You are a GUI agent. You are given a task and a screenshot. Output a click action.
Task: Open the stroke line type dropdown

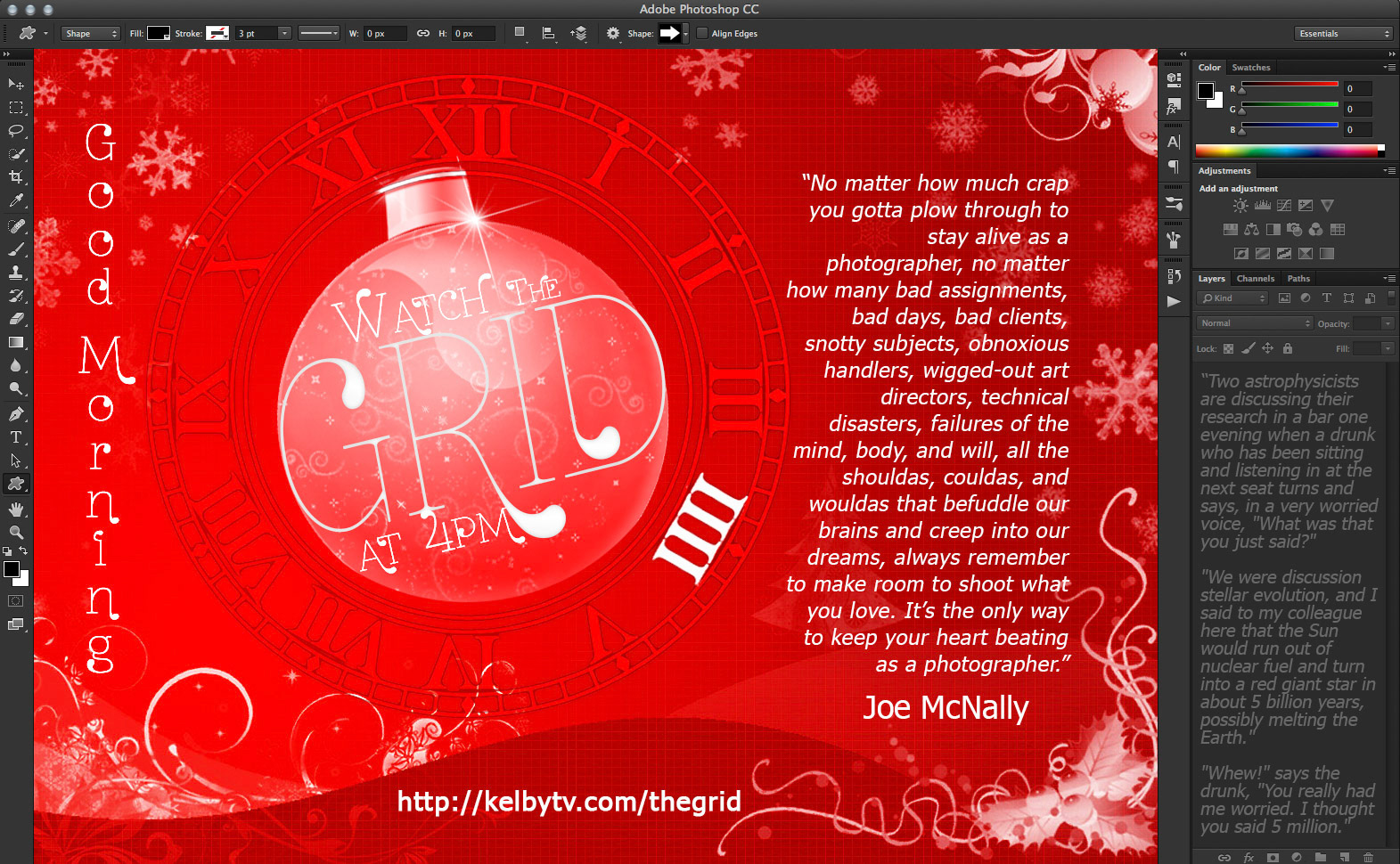click(x=319, y=34)
